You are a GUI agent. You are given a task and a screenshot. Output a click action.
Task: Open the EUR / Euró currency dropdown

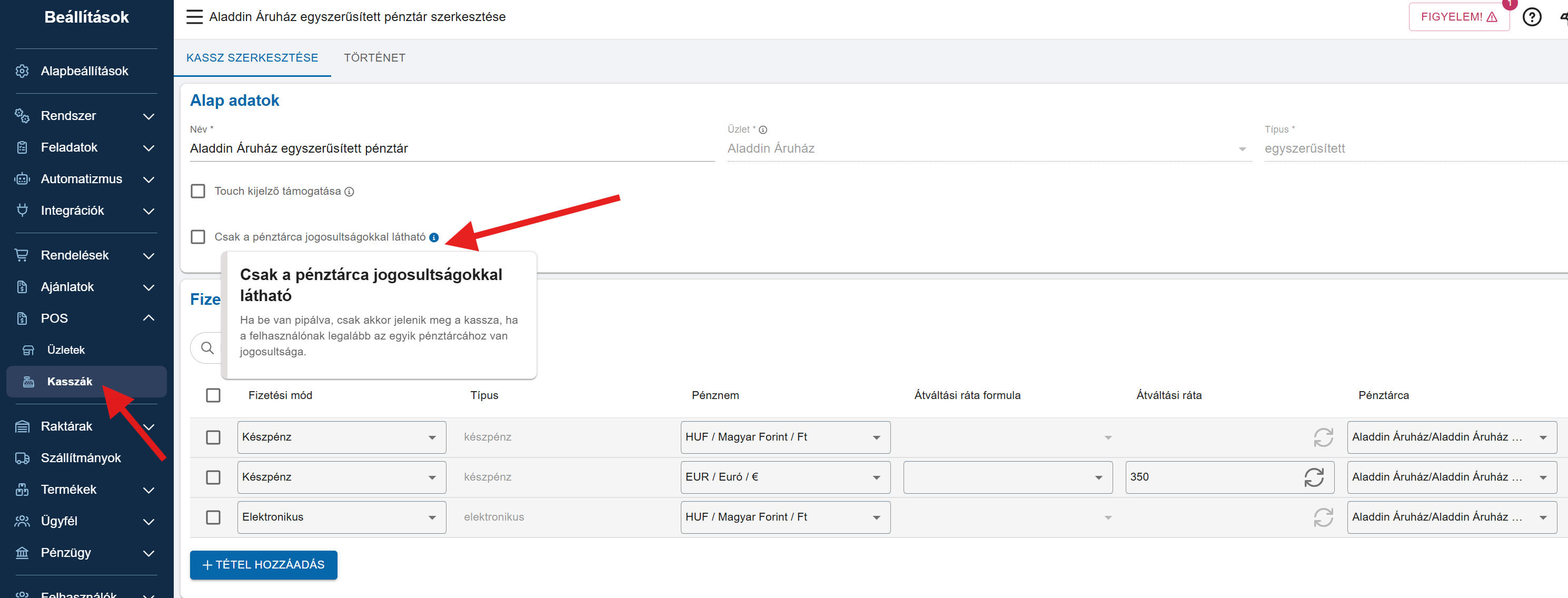[x=785, y=477]
